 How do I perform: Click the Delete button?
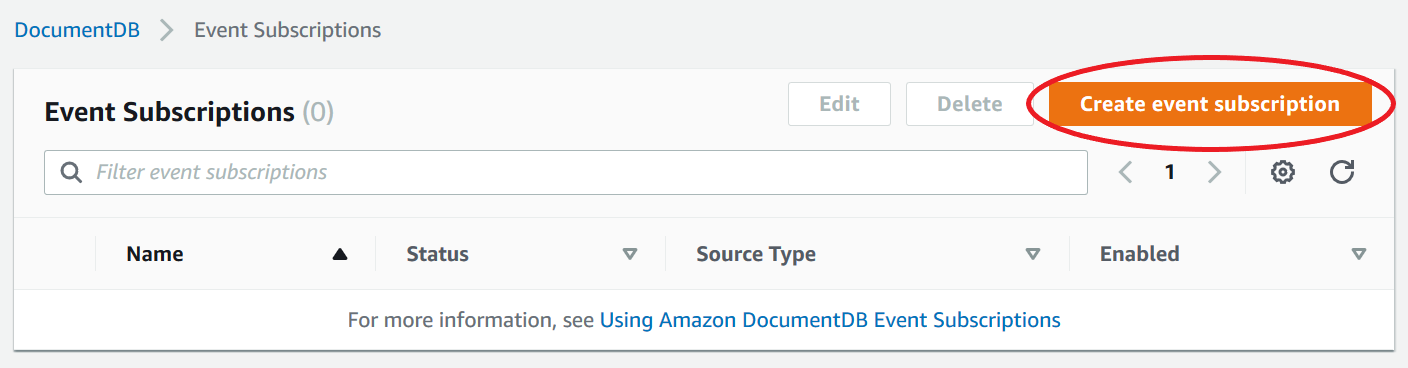(x=969, y=104)
